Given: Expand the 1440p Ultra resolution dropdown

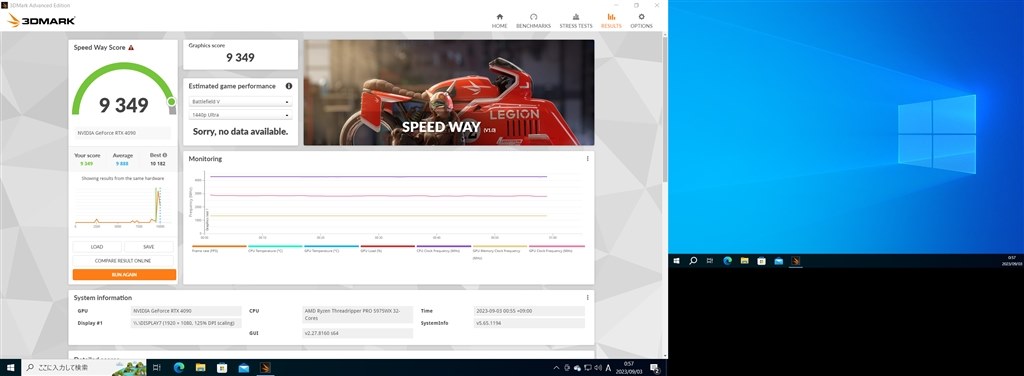Looking at the screenshot, I should click(240, 115).
